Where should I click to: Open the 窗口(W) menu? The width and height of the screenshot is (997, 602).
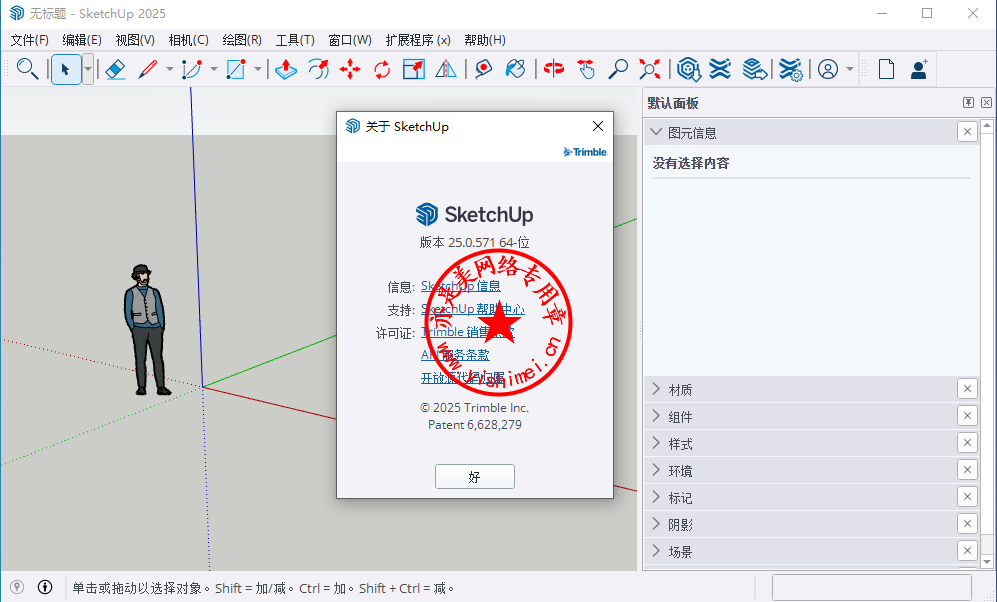pos(350,40)
